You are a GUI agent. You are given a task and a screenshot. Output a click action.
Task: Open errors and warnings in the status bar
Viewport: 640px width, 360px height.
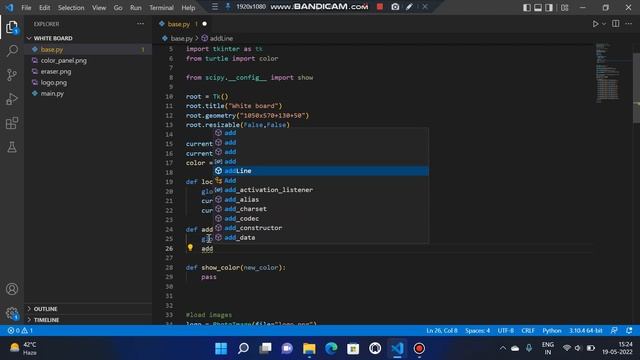tap(20, 331)
